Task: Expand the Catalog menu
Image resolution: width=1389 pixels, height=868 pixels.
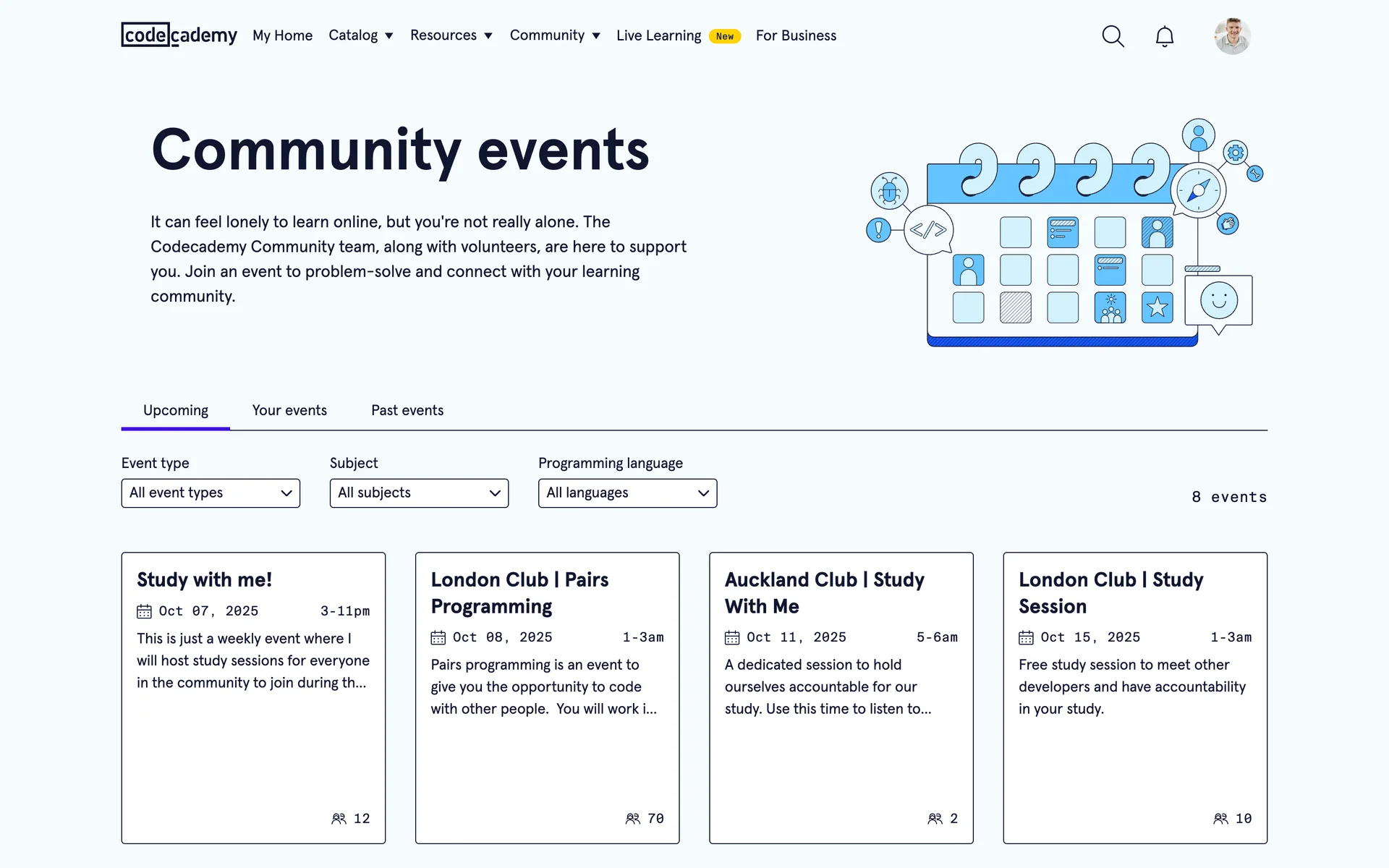Action: [x=360, y=35]
